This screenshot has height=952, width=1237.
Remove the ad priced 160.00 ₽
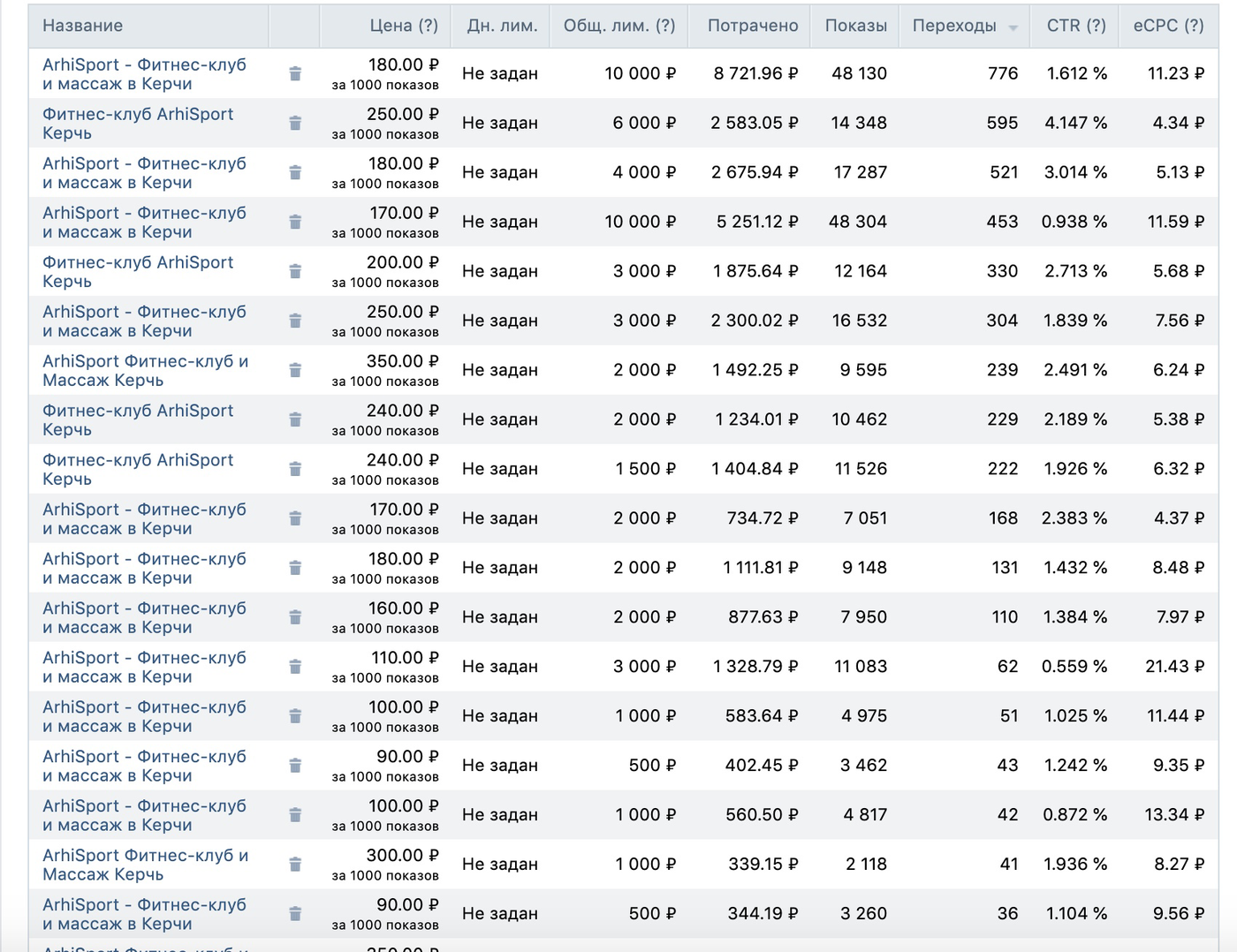coord(295,618)
